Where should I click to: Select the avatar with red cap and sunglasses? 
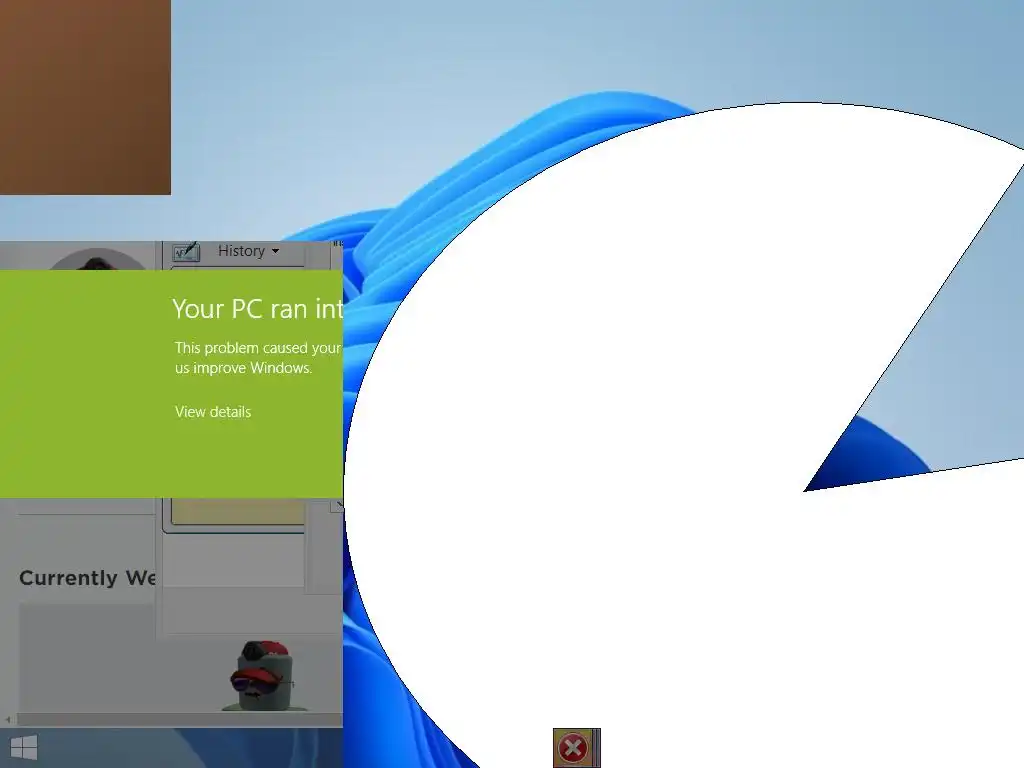[264, 676]
